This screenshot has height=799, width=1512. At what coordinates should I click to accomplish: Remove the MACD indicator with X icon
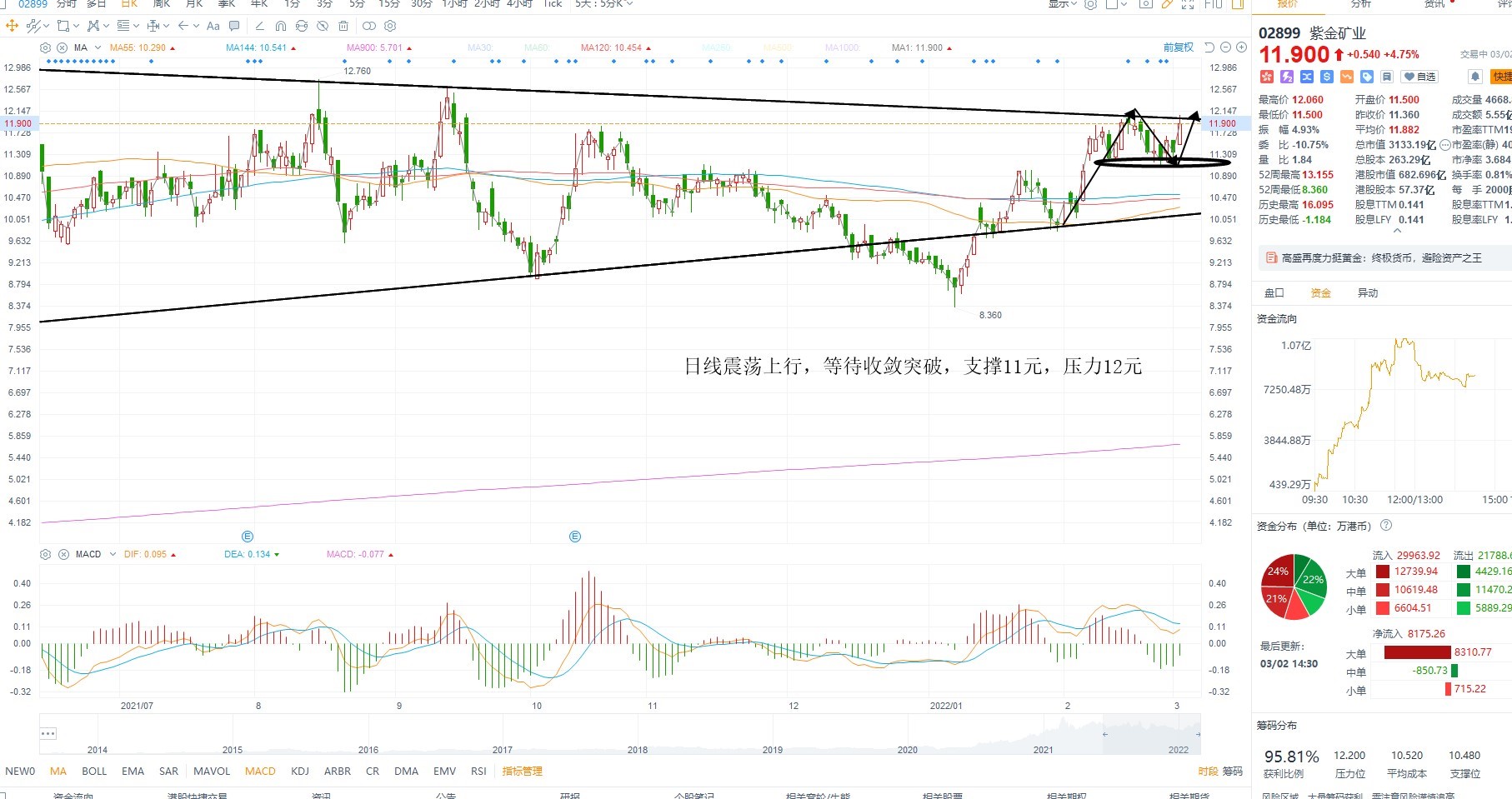63,554
